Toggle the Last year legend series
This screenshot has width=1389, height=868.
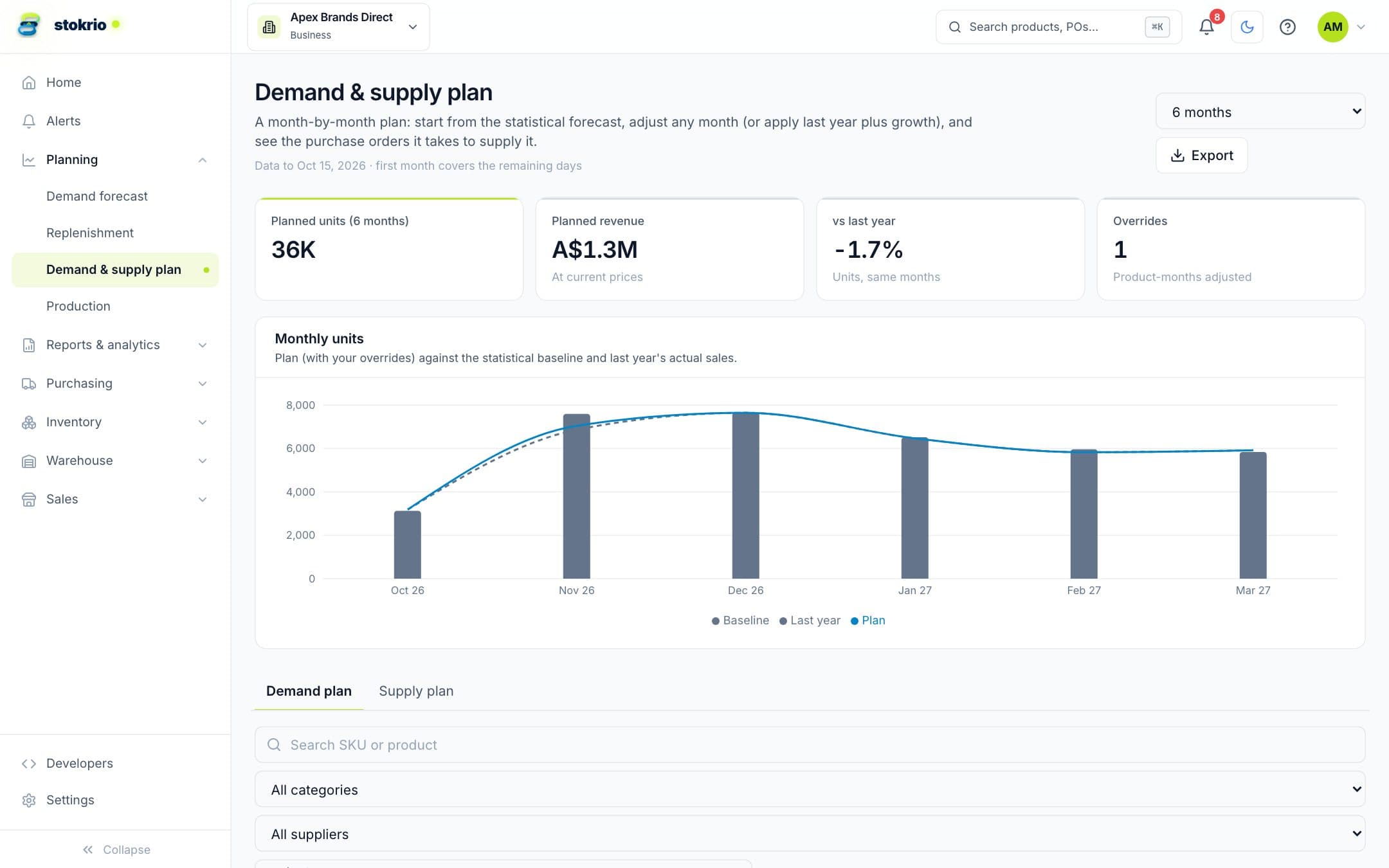pyautogui.click(x=810, y=620)
